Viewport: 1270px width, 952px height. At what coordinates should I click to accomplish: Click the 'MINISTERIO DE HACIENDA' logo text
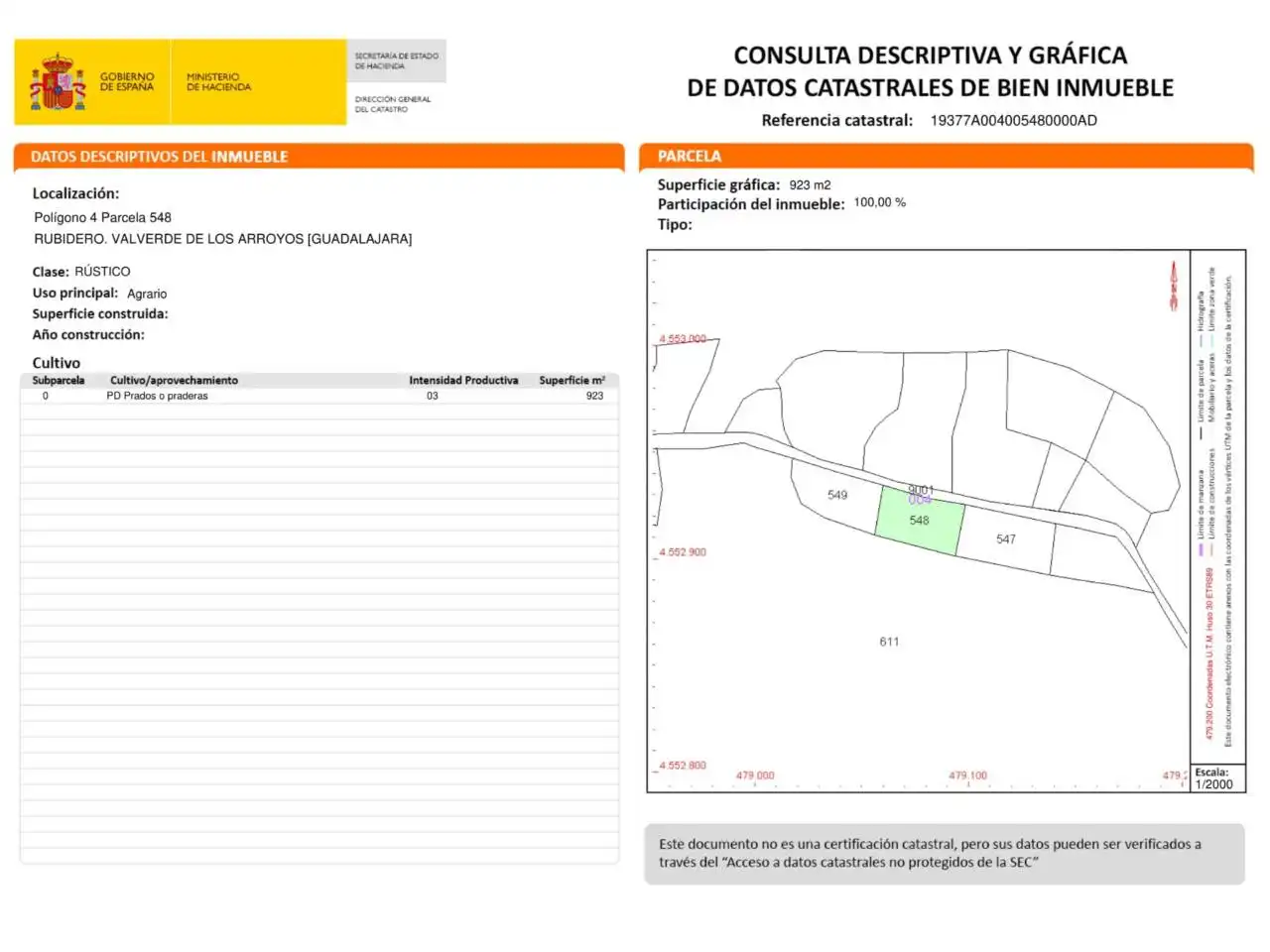(218, 81)
